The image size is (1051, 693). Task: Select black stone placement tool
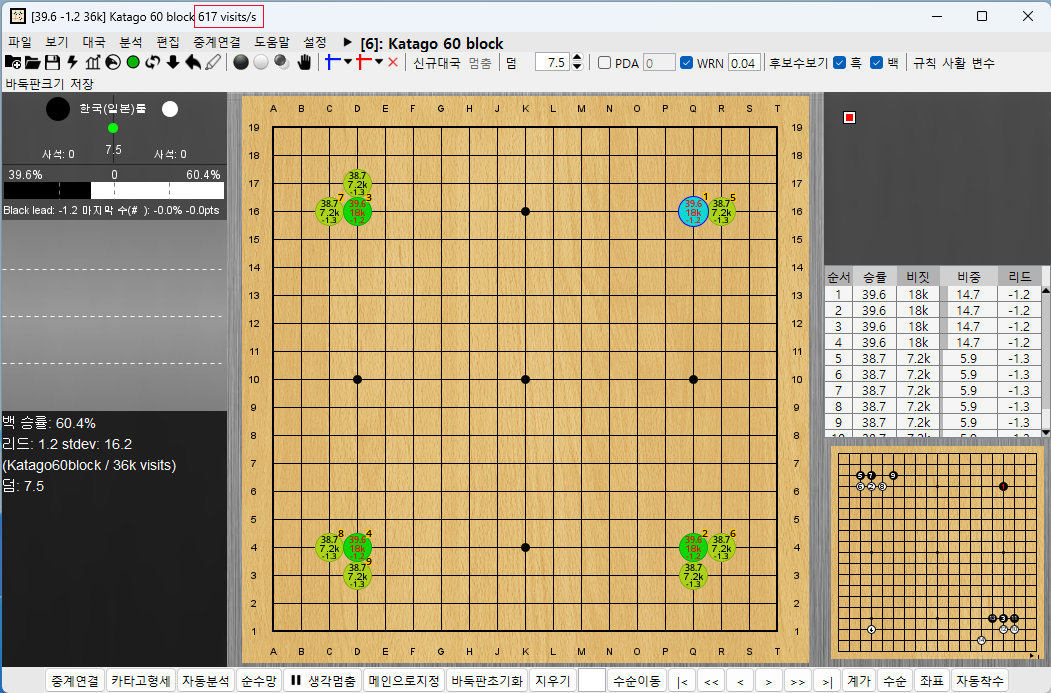(241, 63)
